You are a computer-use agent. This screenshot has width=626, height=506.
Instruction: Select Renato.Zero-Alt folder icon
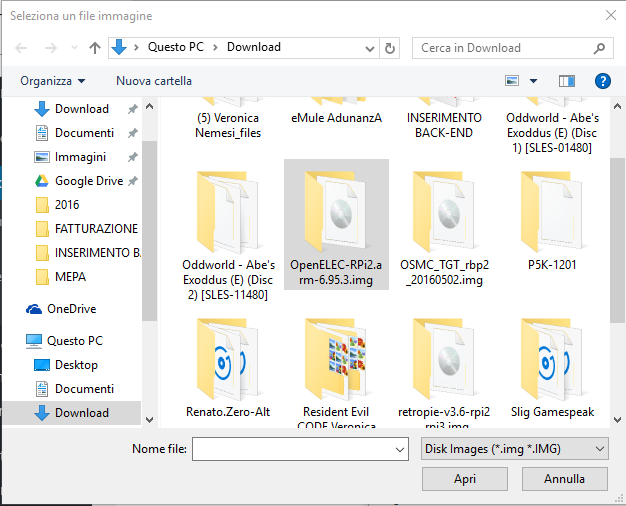point(228,359)
